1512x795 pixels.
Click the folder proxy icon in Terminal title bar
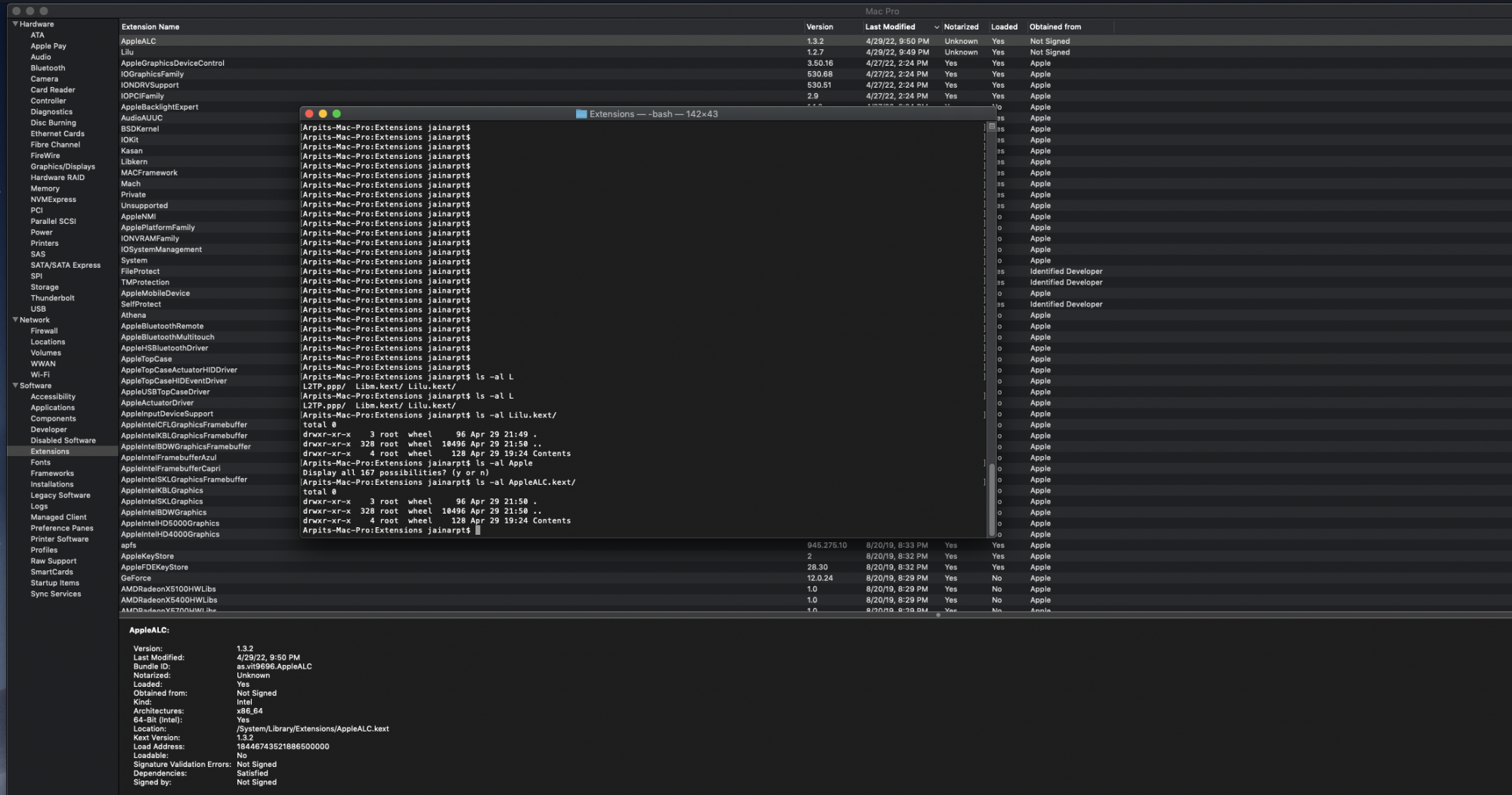pos(581,114)
